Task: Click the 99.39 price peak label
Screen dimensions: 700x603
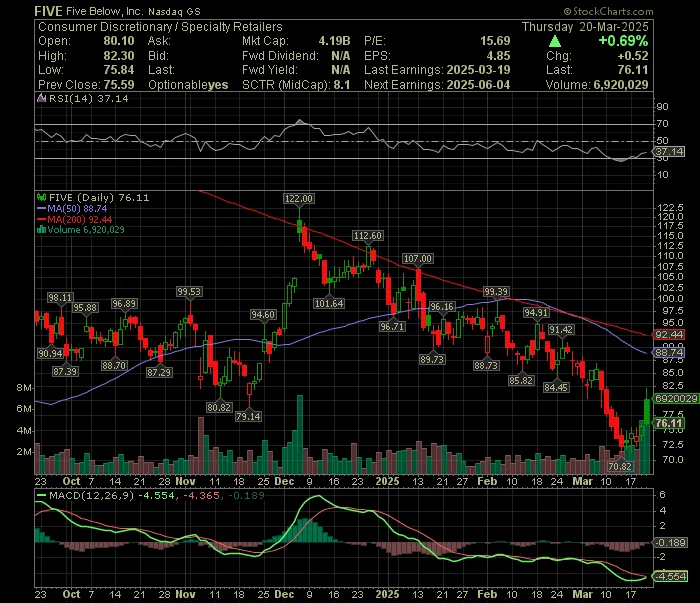Action: pyautogui.click(x=496, y=291)
